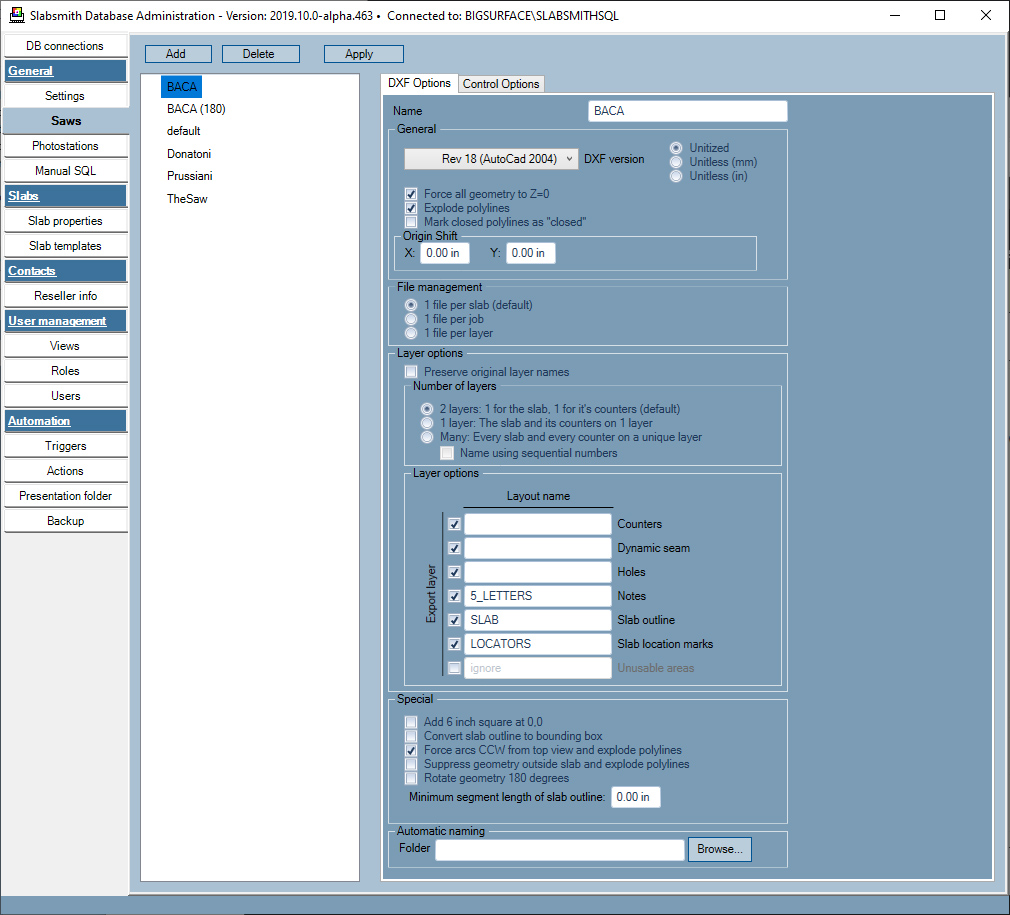Open the Users page
1010x915 pixels.
pos(65,396)
